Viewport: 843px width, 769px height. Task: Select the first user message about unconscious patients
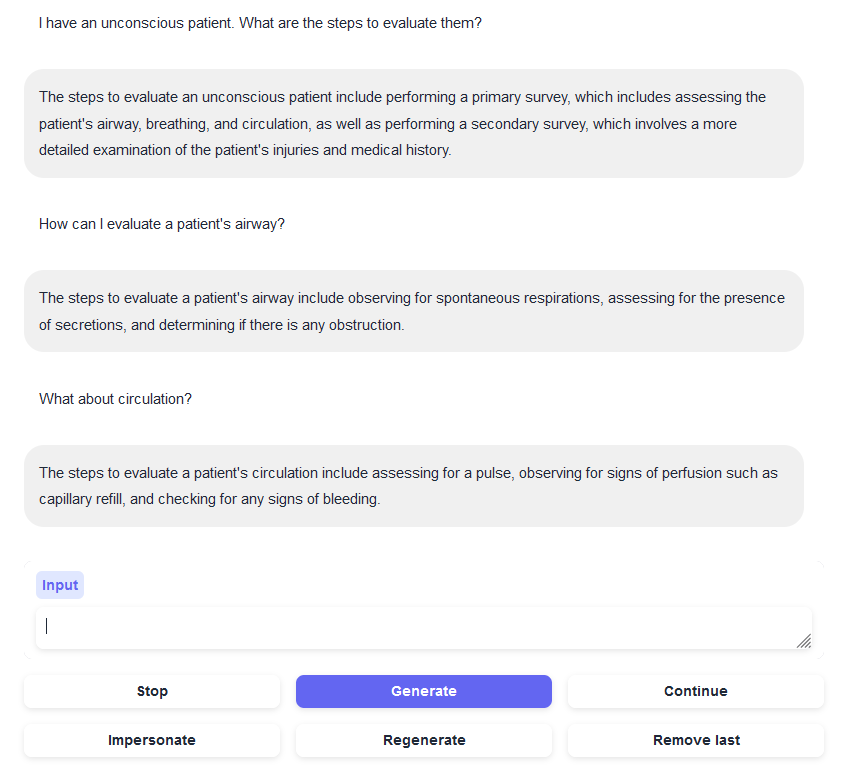click(259, 22)
